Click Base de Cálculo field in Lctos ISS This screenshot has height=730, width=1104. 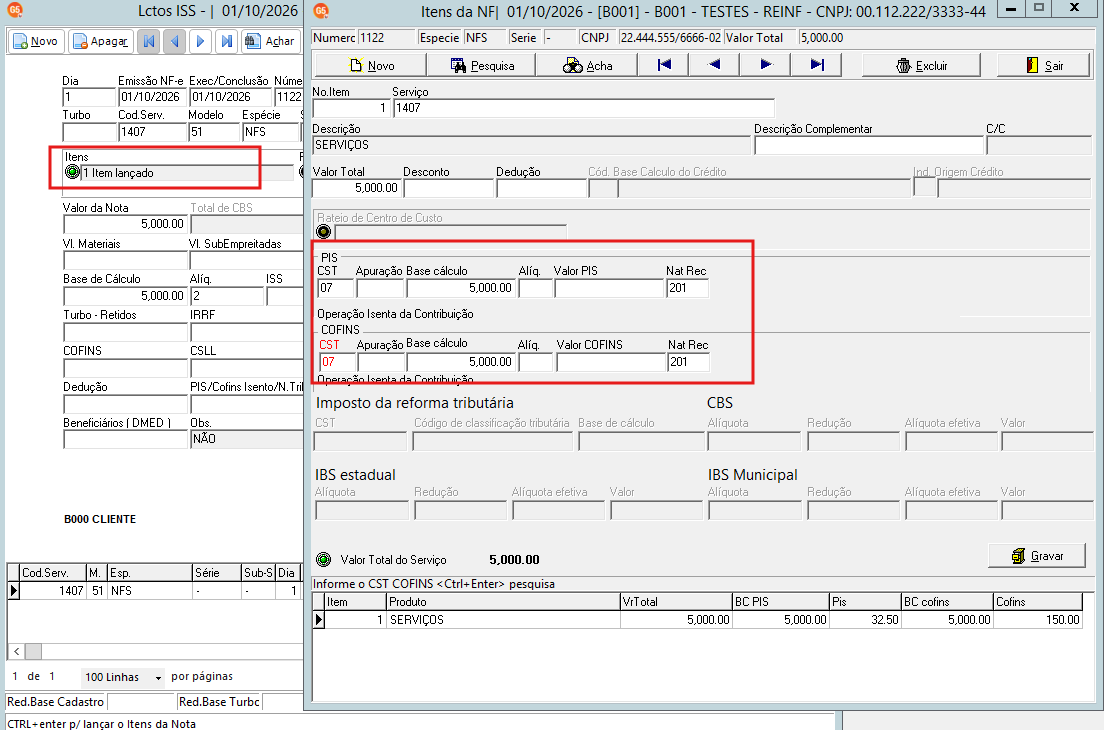coord(125,296)
